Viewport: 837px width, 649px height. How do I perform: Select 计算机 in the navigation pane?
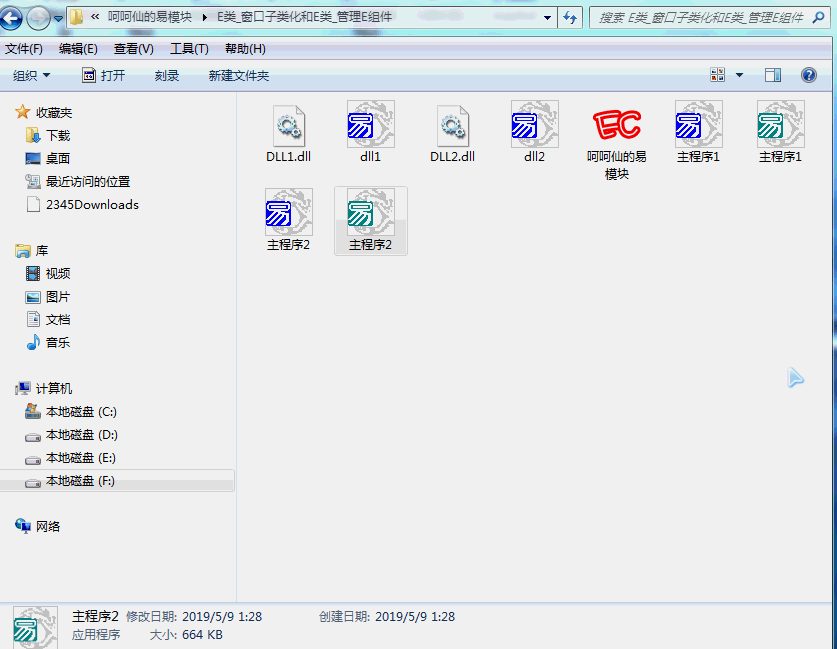pyautogui.click(x=54, y=389)
